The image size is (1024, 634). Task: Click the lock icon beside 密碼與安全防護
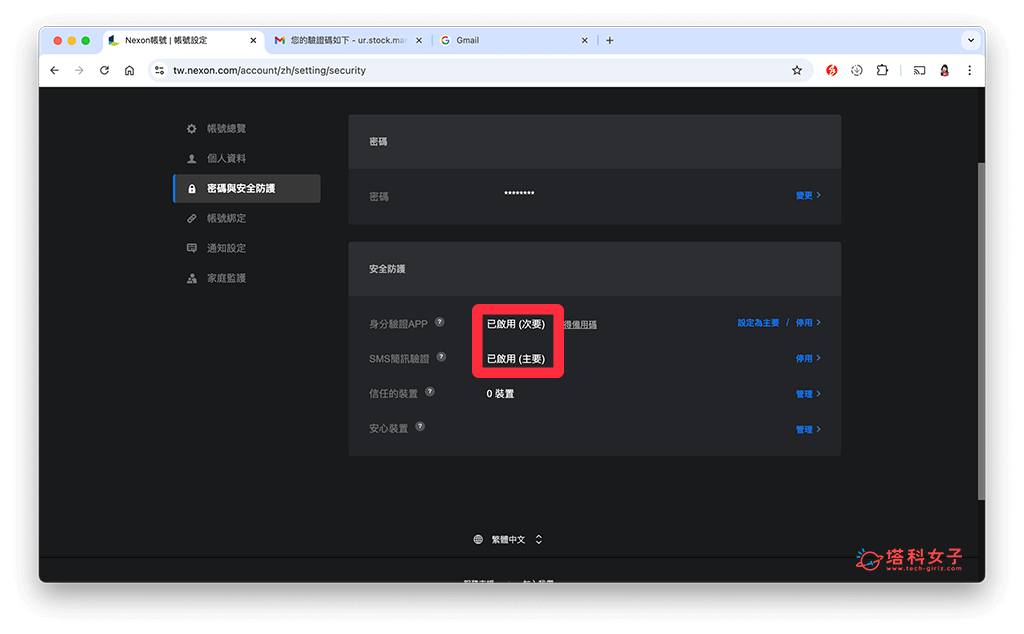(191, 189)
